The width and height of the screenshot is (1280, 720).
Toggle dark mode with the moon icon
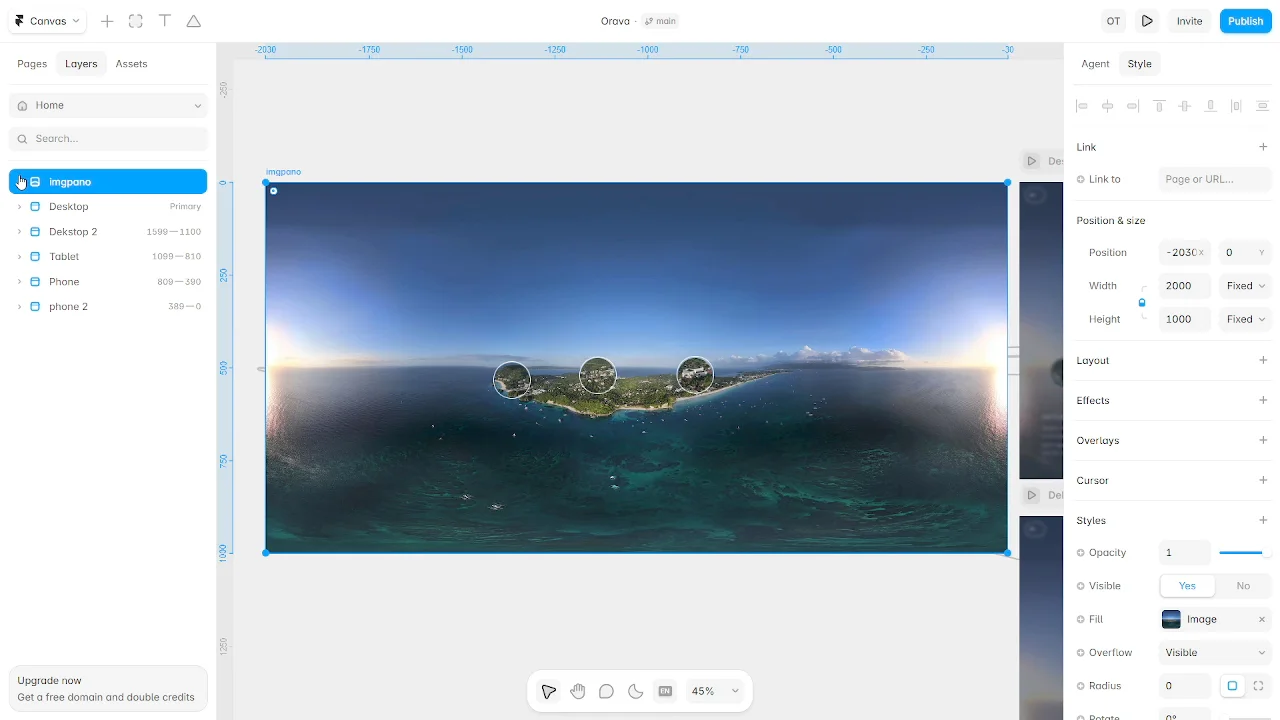tap(635, 691)
